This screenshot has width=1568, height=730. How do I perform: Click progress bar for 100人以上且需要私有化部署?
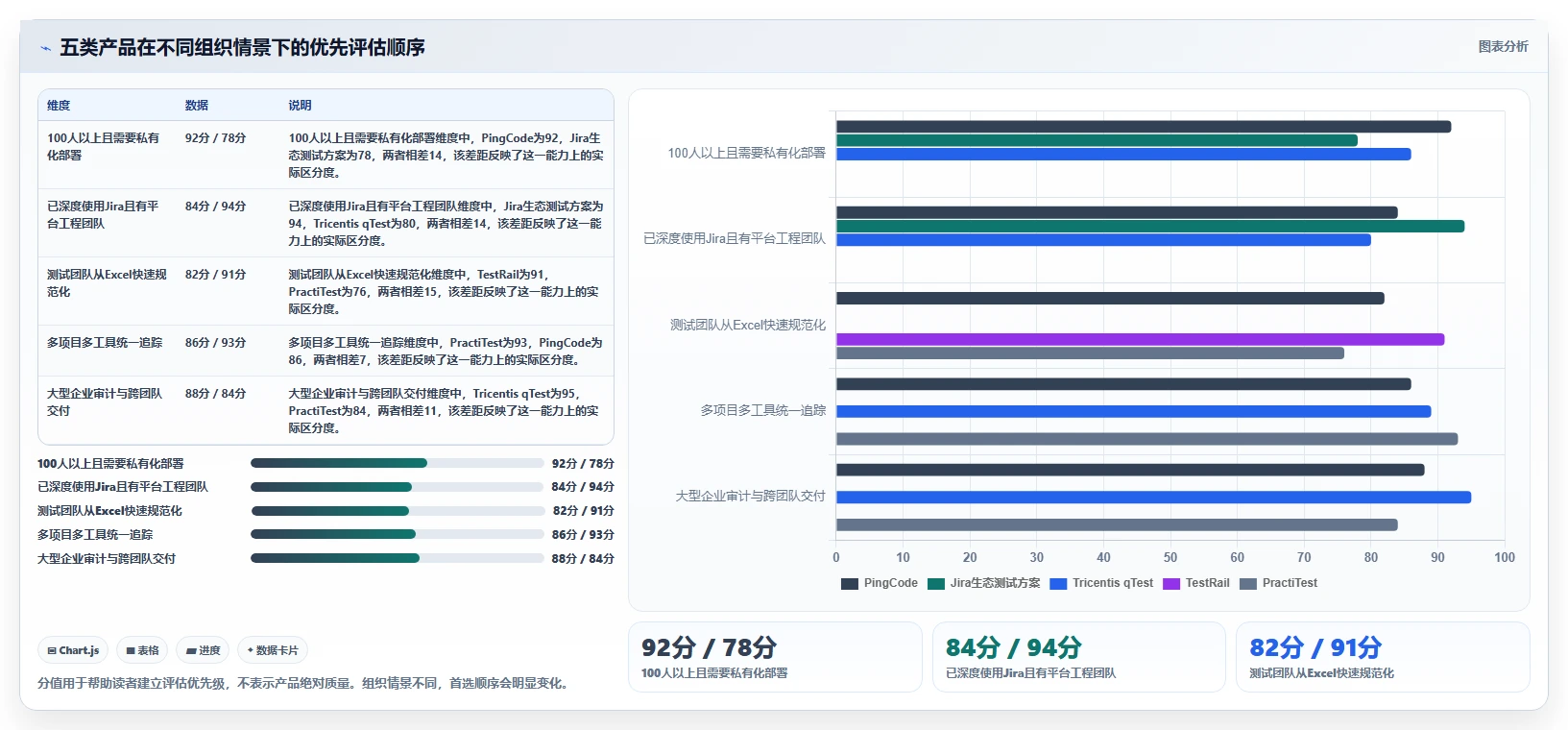coord(397,463)
